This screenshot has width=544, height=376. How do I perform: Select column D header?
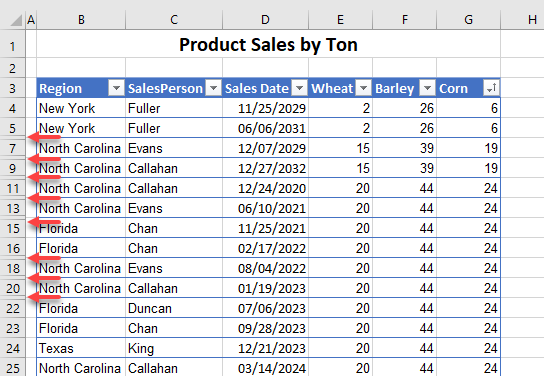(265, 20)
